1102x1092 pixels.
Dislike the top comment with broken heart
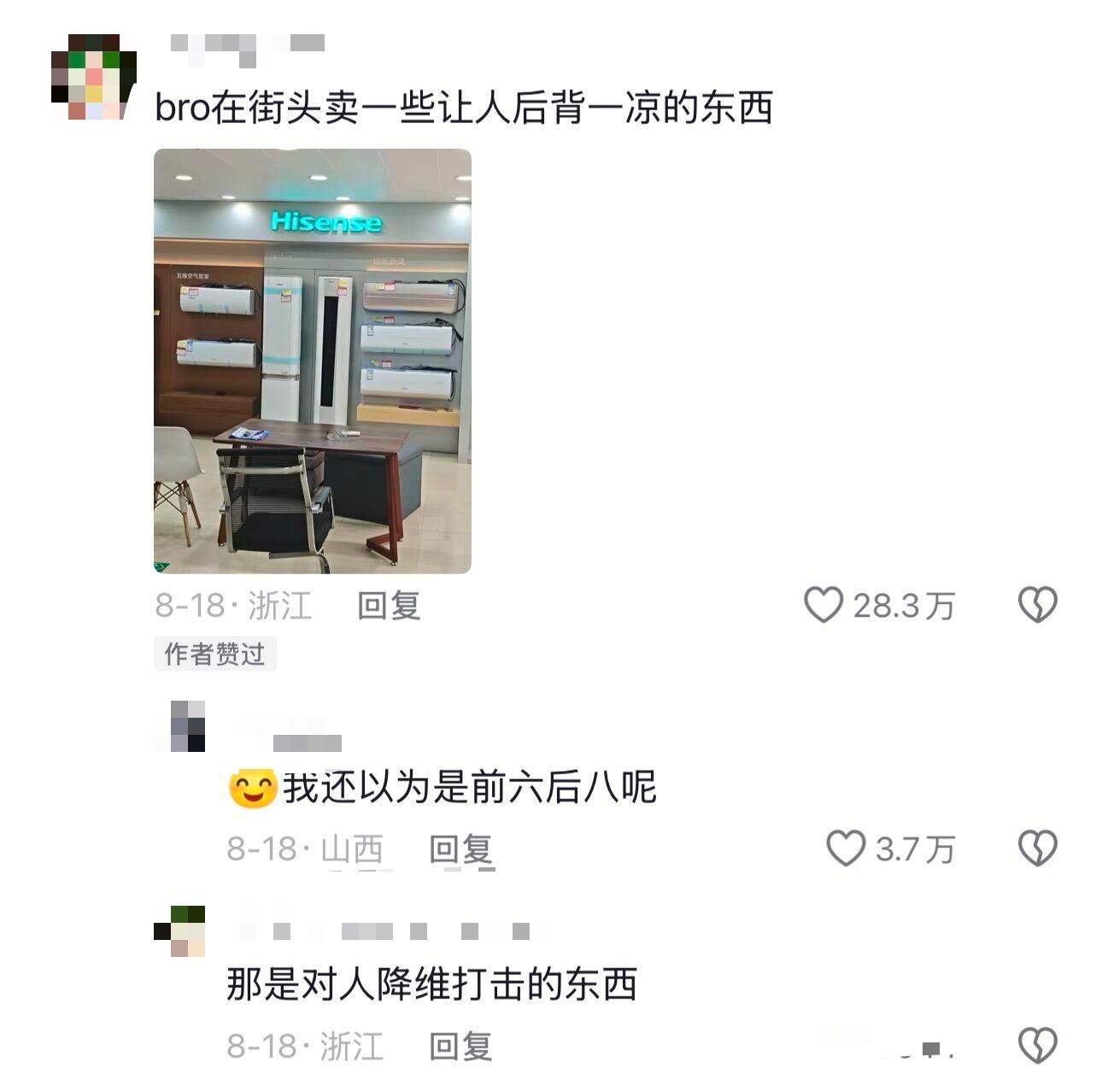pos(1037,605)
